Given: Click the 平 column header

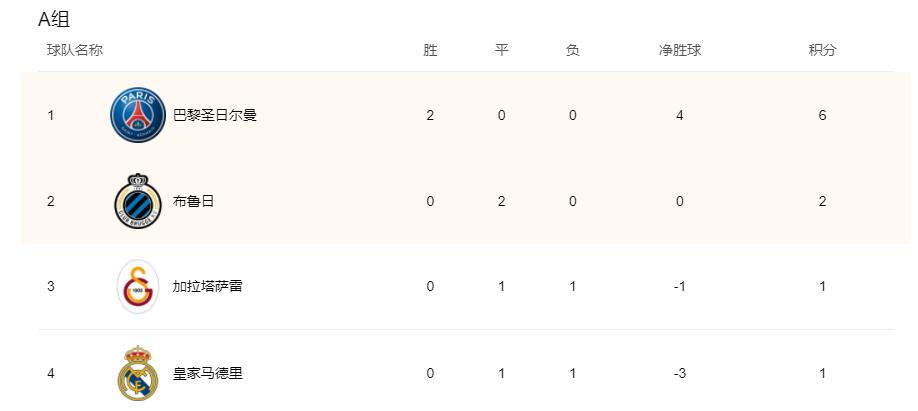Looking at the screenshot, I should pyautogui.click(x=502, y=50).
